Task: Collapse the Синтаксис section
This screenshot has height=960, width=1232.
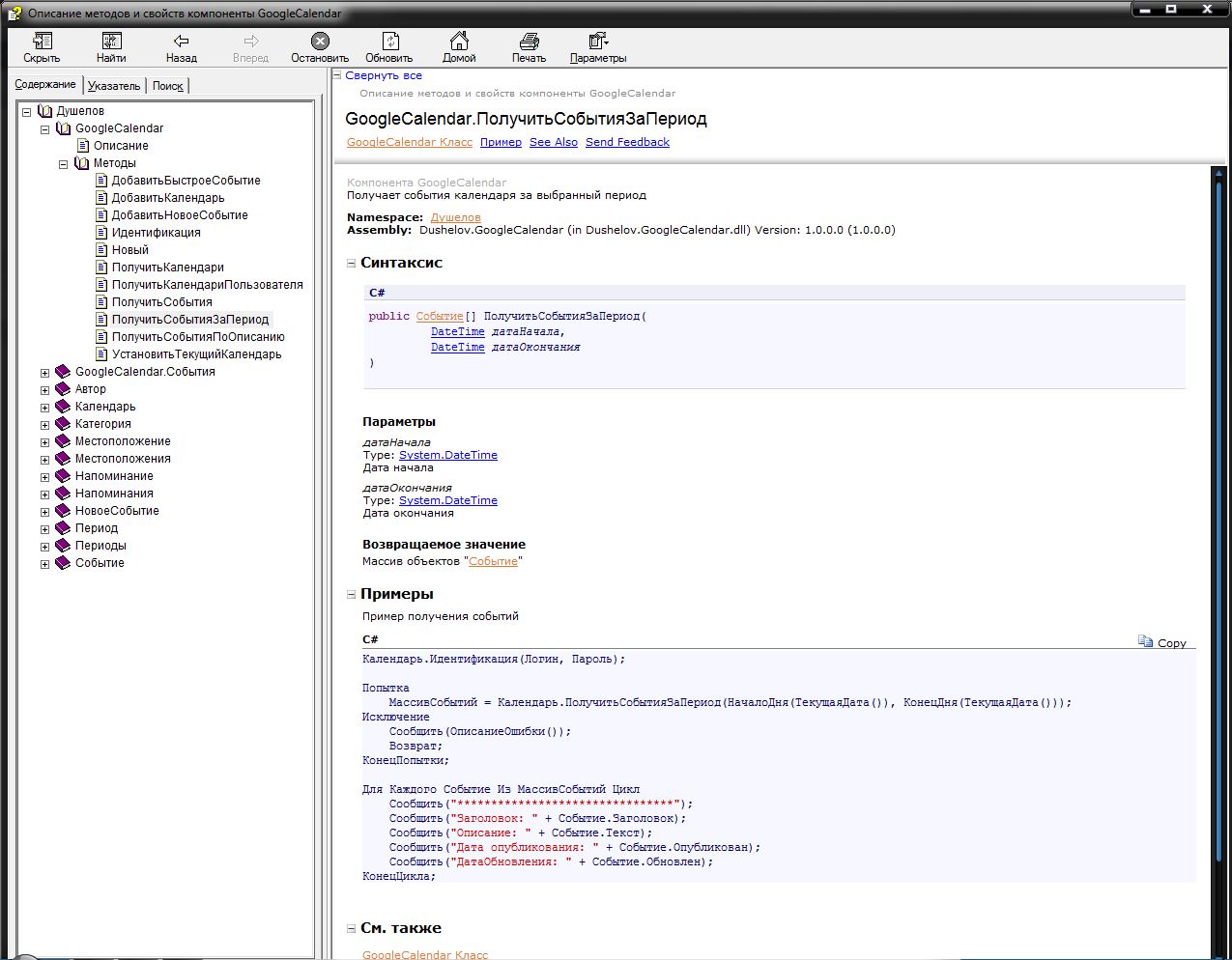Action: pyautogui.click(x=352, y=264)
